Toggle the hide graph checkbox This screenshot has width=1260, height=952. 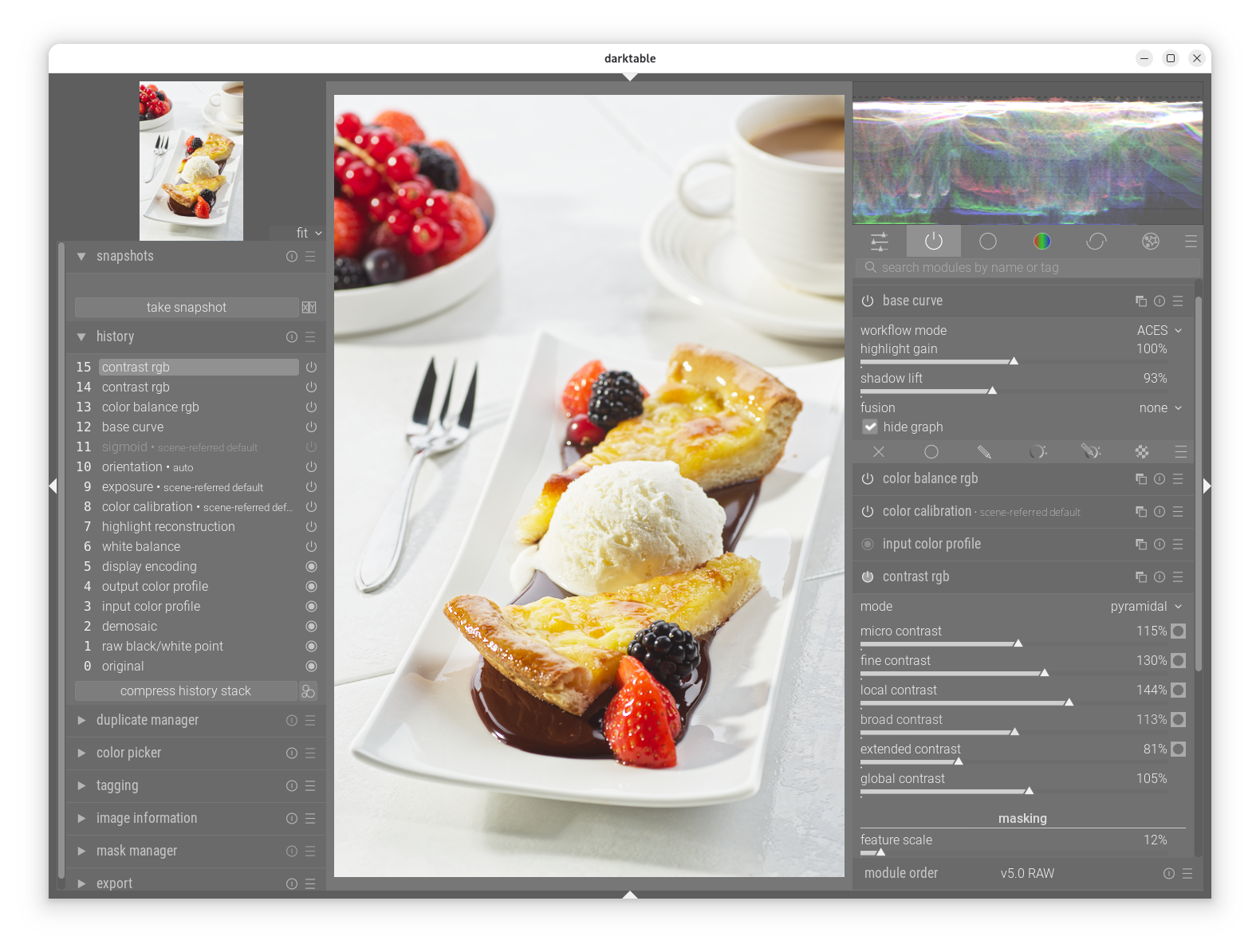click(870, 427)
